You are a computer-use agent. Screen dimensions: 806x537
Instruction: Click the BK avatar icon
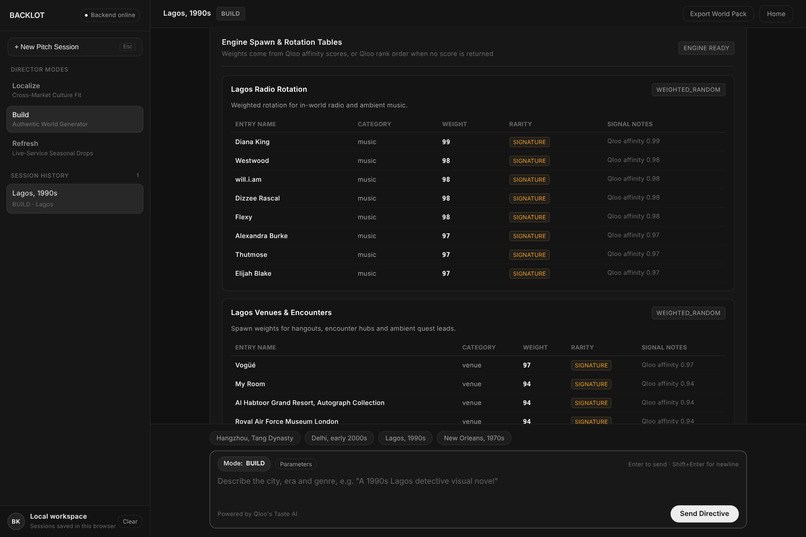pos(16,521)
